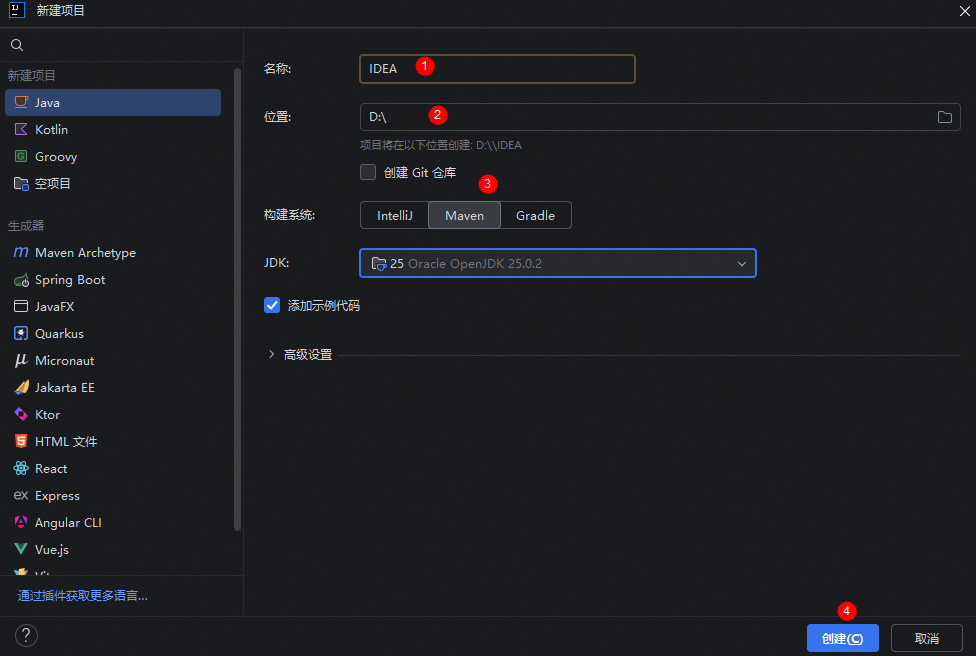This screenshot has width=976, height=656.
Task: Click the JDK folder icon in dropdown
Action: click(378, 263)
